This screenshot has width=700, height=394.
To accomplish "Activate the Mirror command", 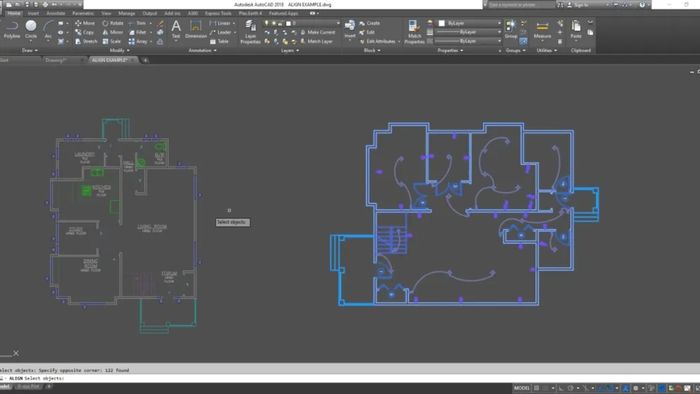I will [112, 32].
